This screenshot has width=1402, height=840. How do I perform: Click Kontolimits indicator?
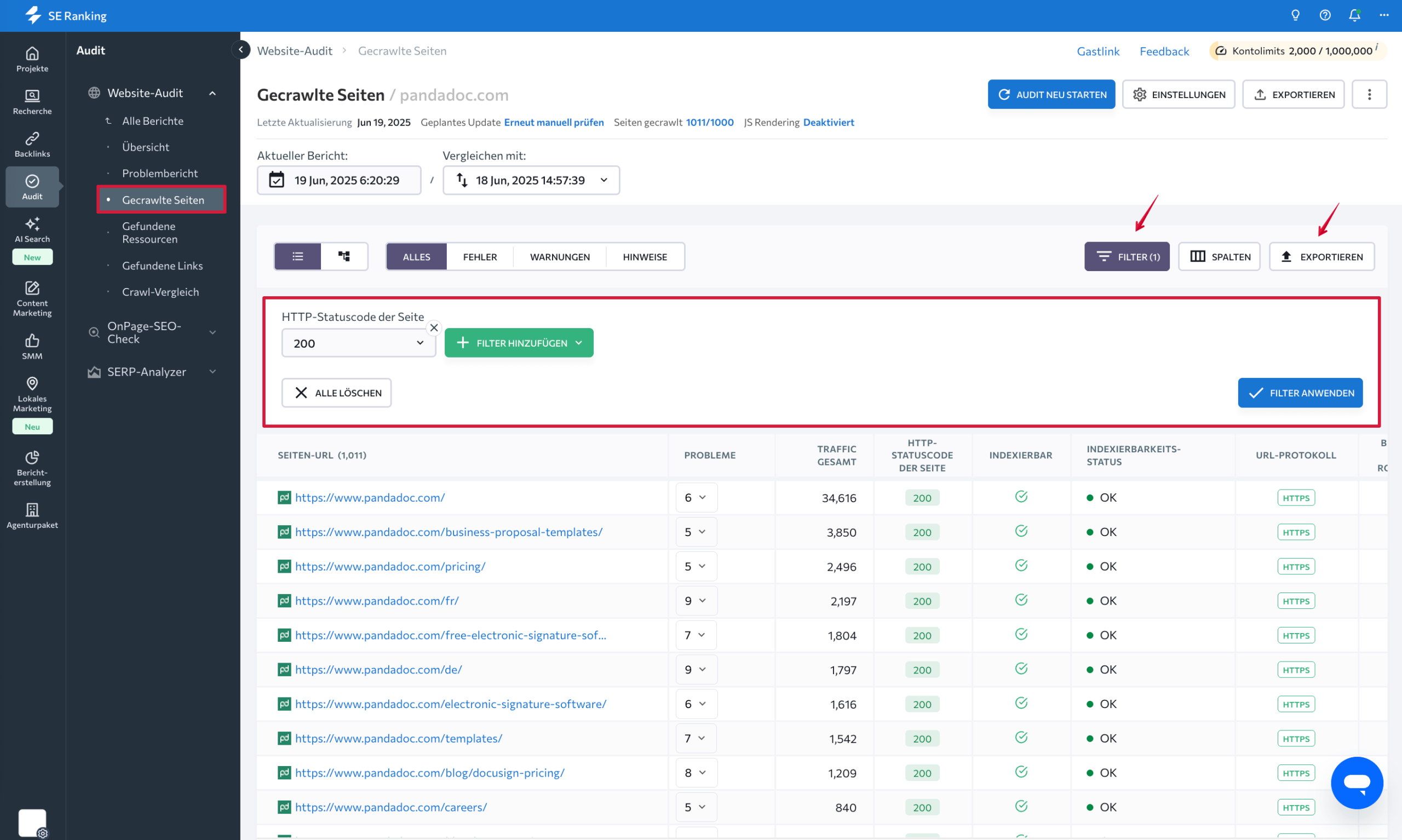[1297, 51]
